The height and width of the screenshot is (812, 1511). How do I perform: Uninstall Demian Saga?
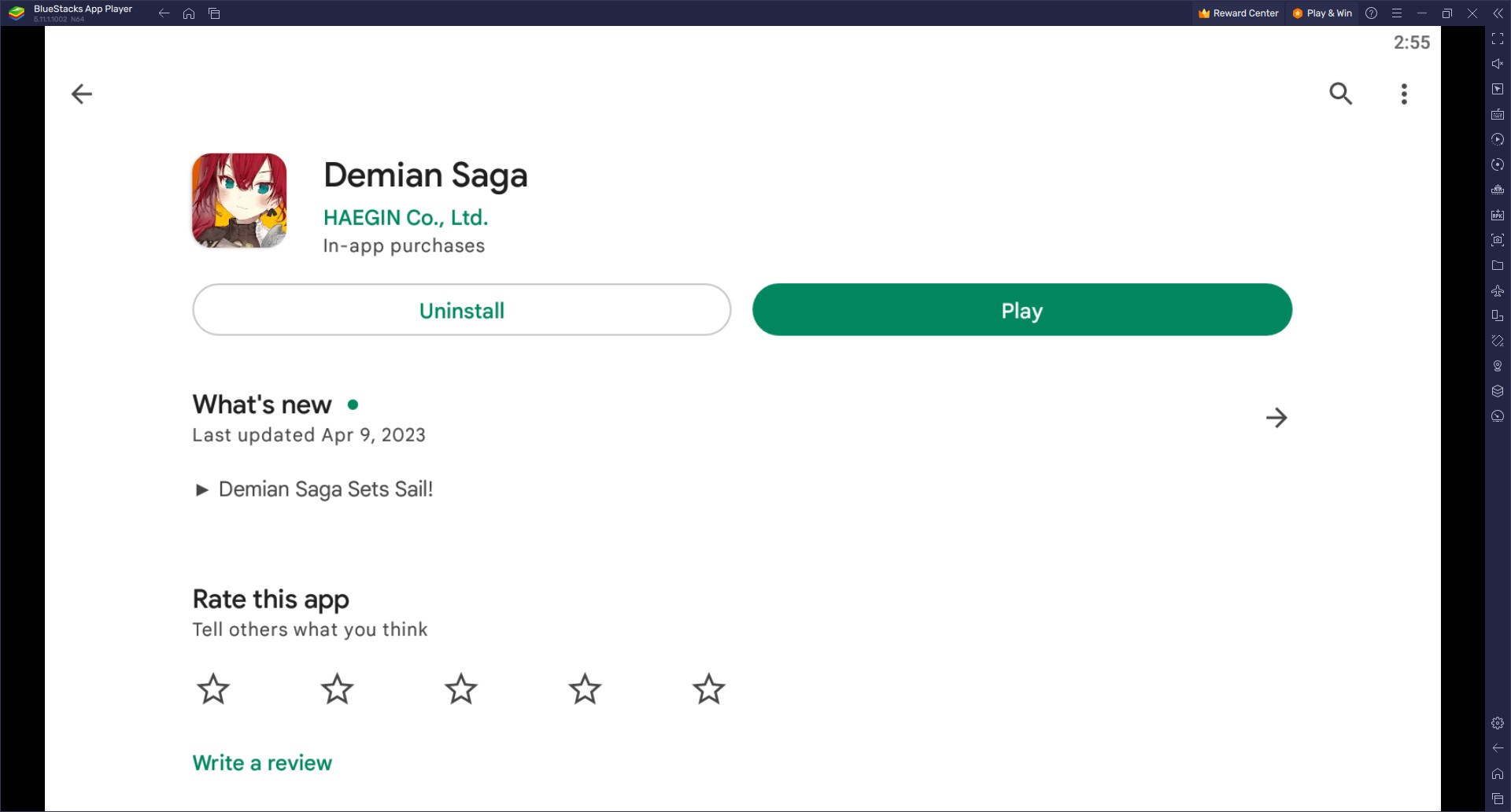pos(462,310)
